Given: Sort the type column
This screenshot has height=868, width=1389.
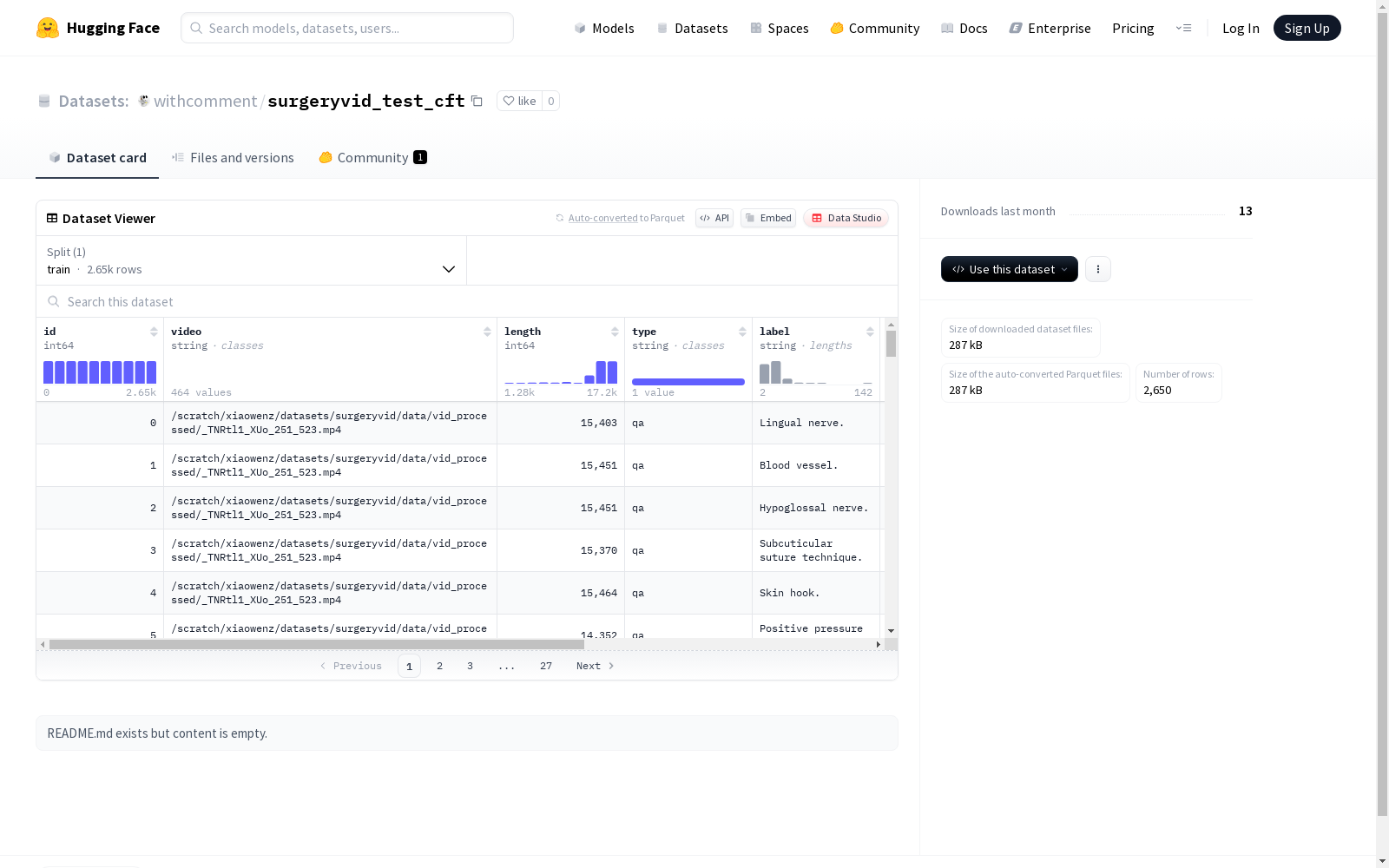Looking at the screenshot, I should (x=742, y=332).
